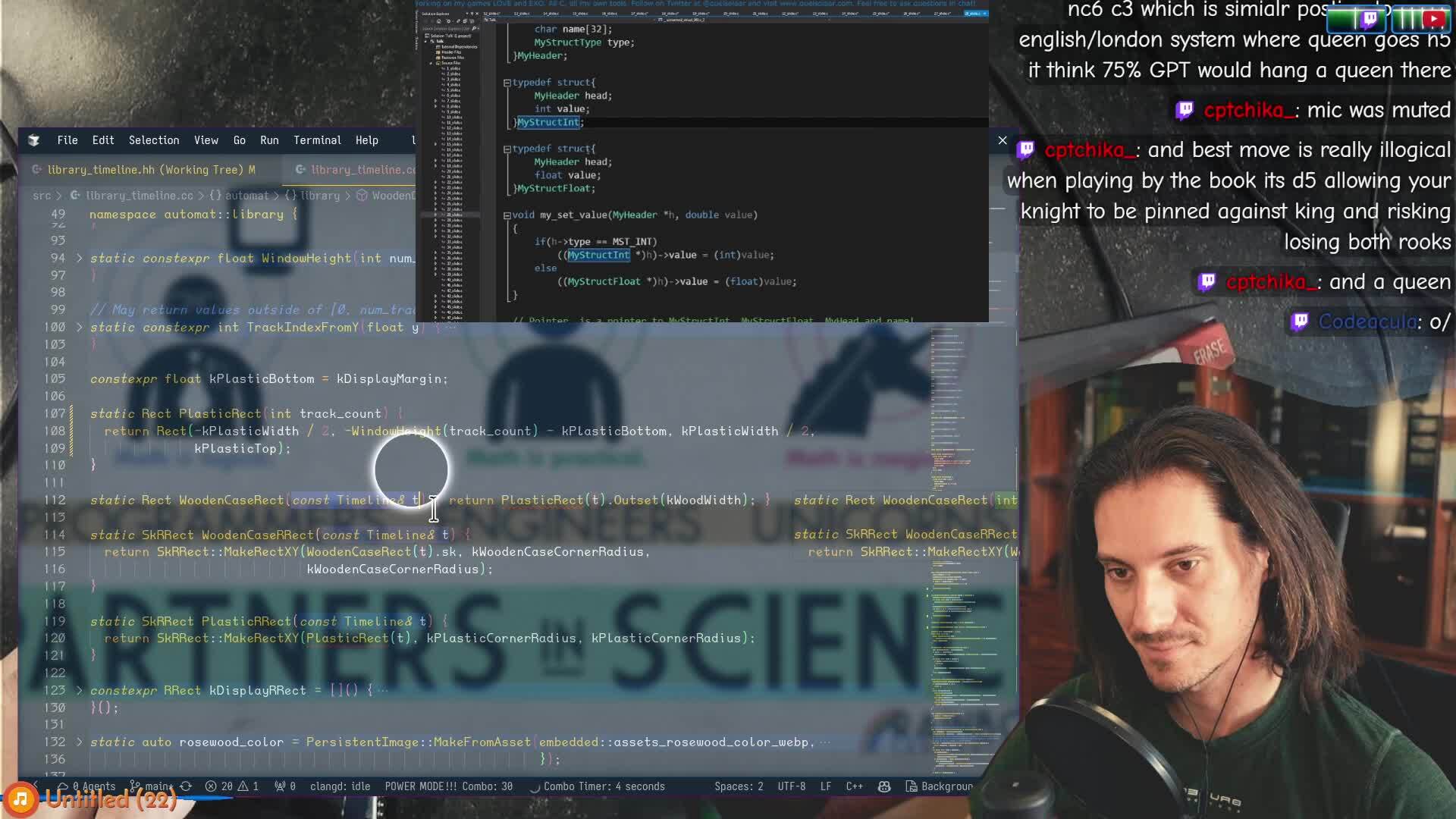Click the forwarded ports broadcast icon

click(x=284, y=786)
